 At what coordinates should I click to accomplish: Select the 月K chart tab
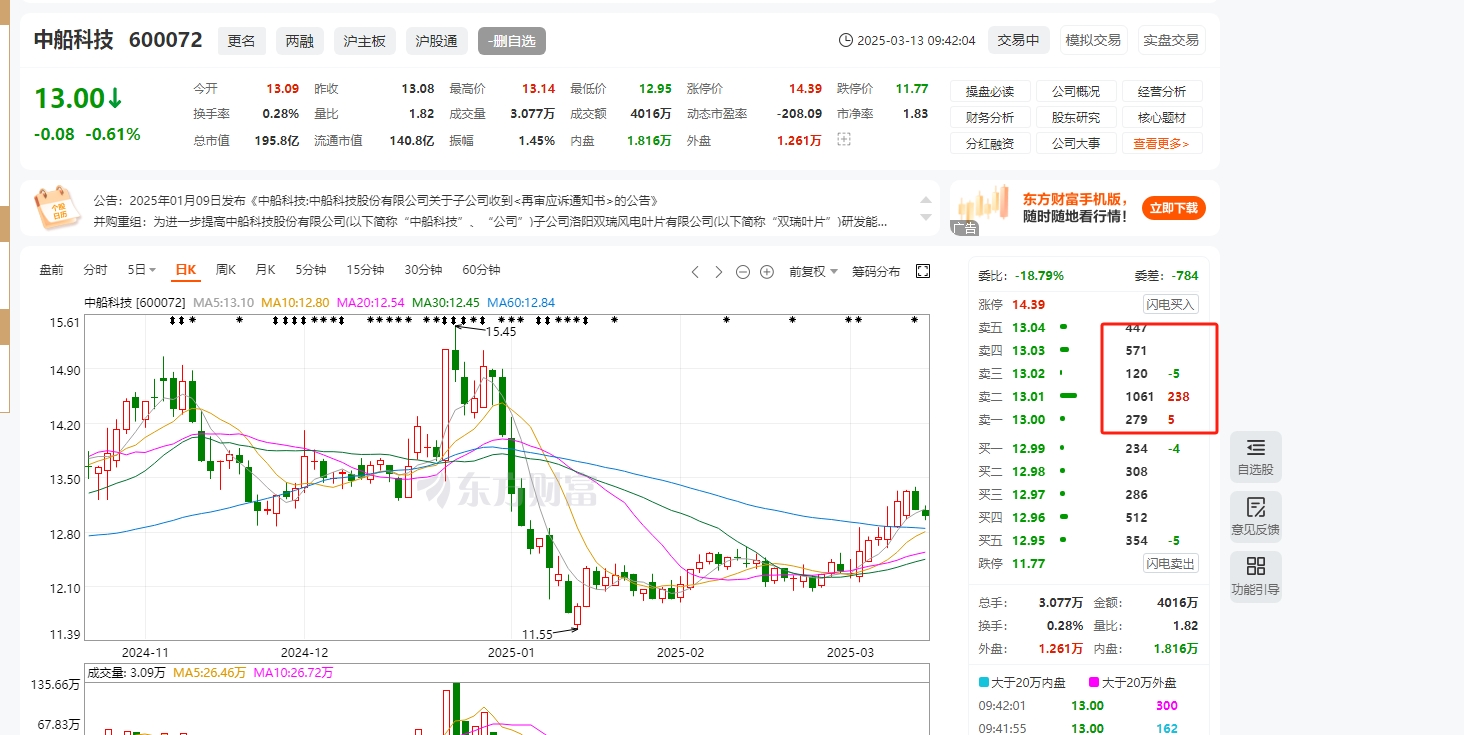[265, 270]
